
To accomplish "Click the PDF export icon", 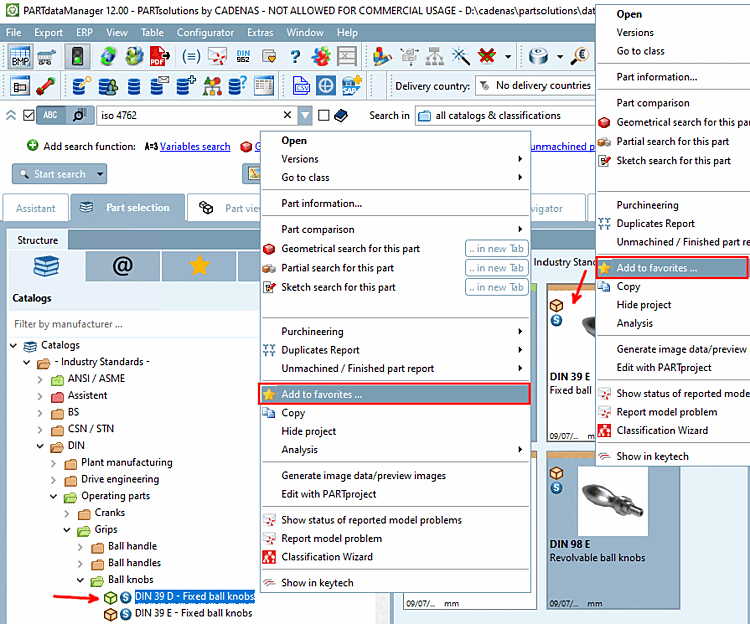I will pyautogui.click(x=159, y=56).
